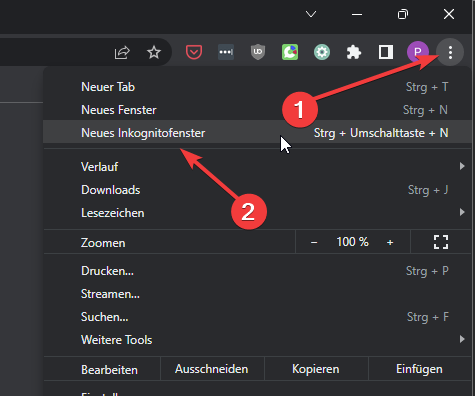
Task: Toggle the side panel icon
Action: pyautogui.click(x=386, y=52)
